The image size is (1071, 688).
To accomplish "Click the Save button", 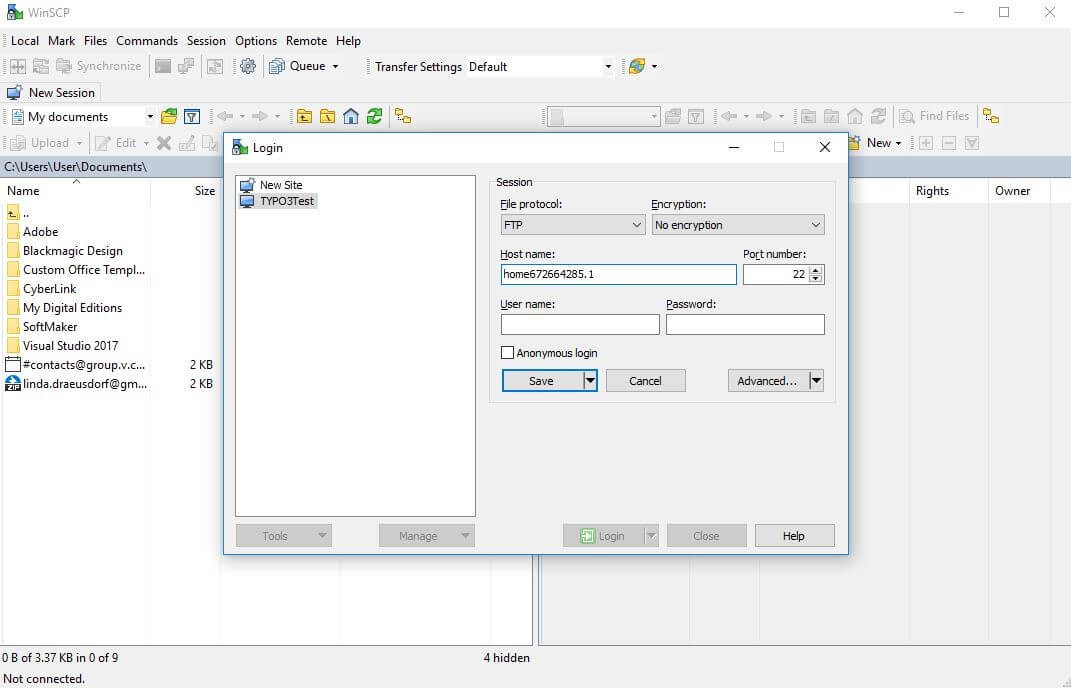I will [x=542, y=381].
